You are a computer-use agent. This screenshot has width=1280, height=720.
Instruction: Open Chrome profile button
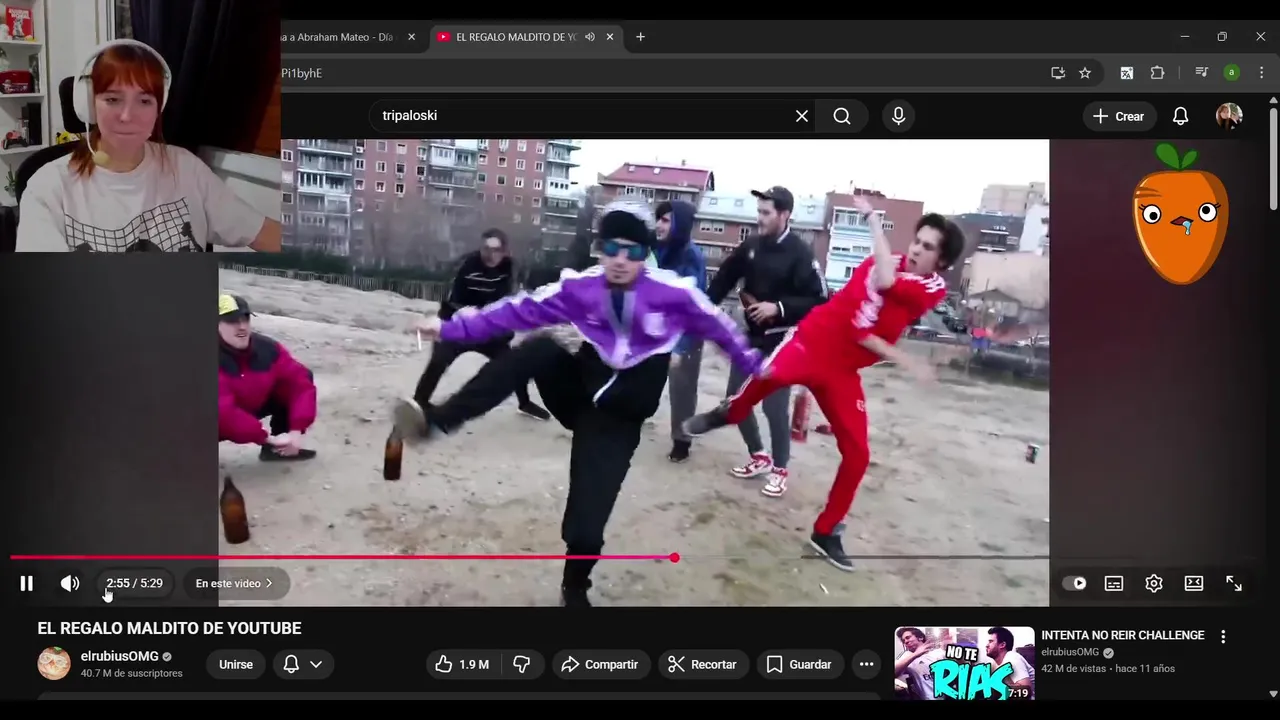point(1232,73)
